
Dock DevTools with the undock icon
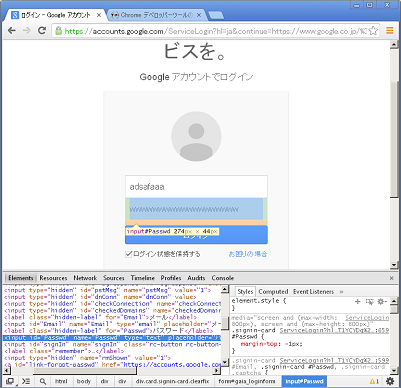tap(10, 381)
